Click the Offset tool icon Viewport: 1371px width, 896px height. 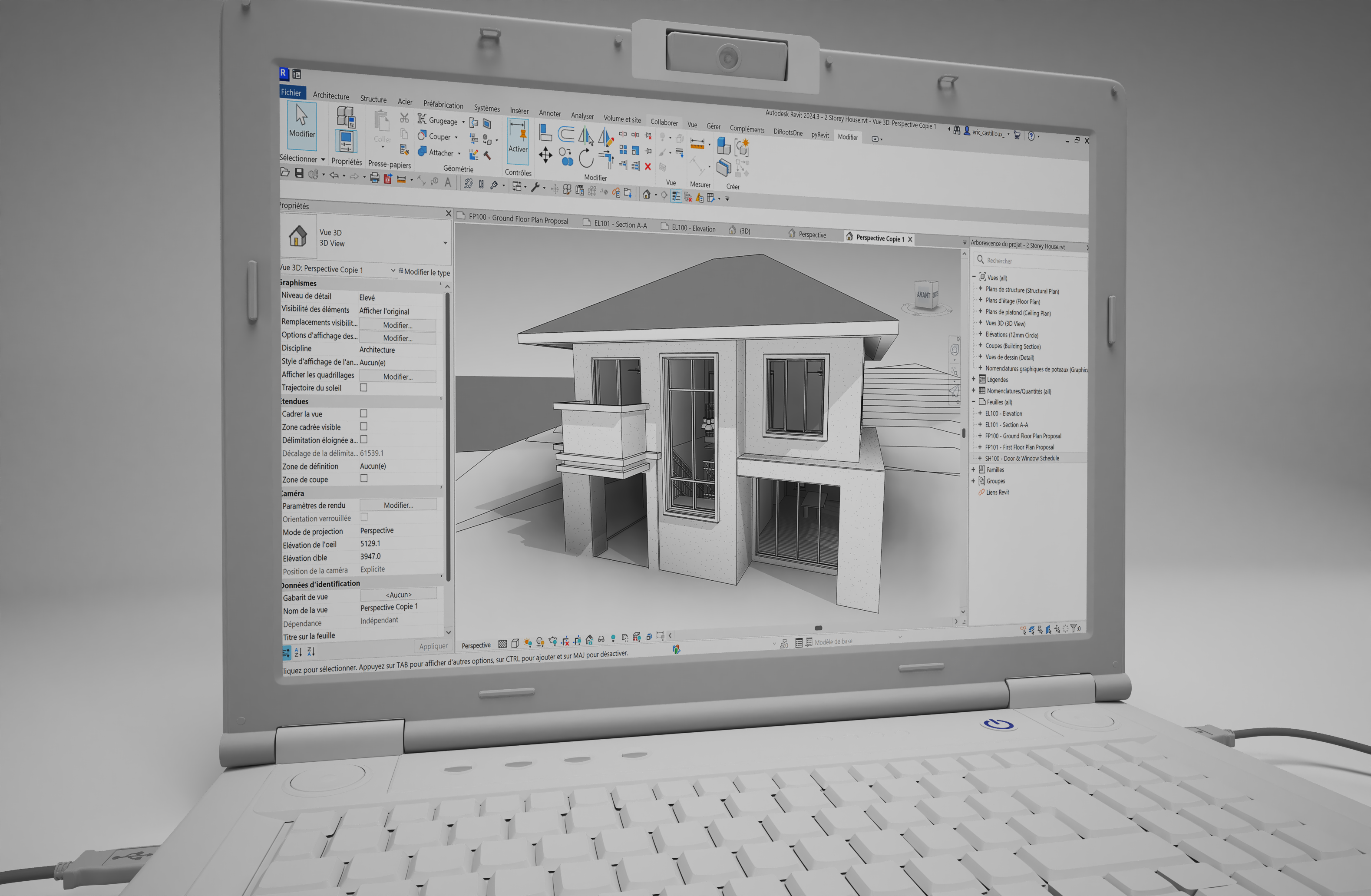click(566, 134)
